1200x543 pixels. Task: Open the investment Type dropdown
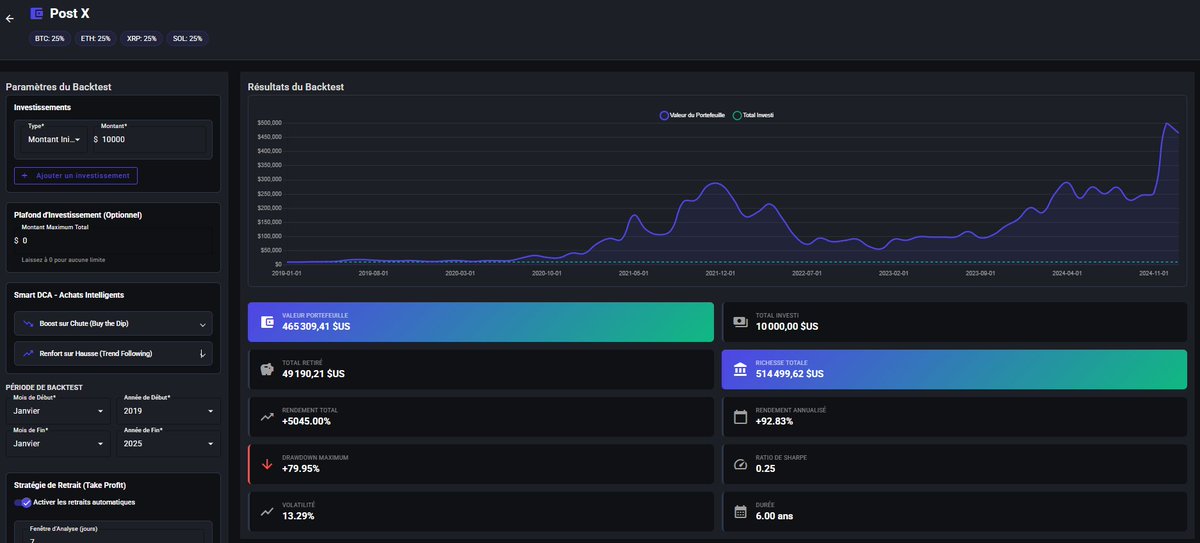coord(53,139)
